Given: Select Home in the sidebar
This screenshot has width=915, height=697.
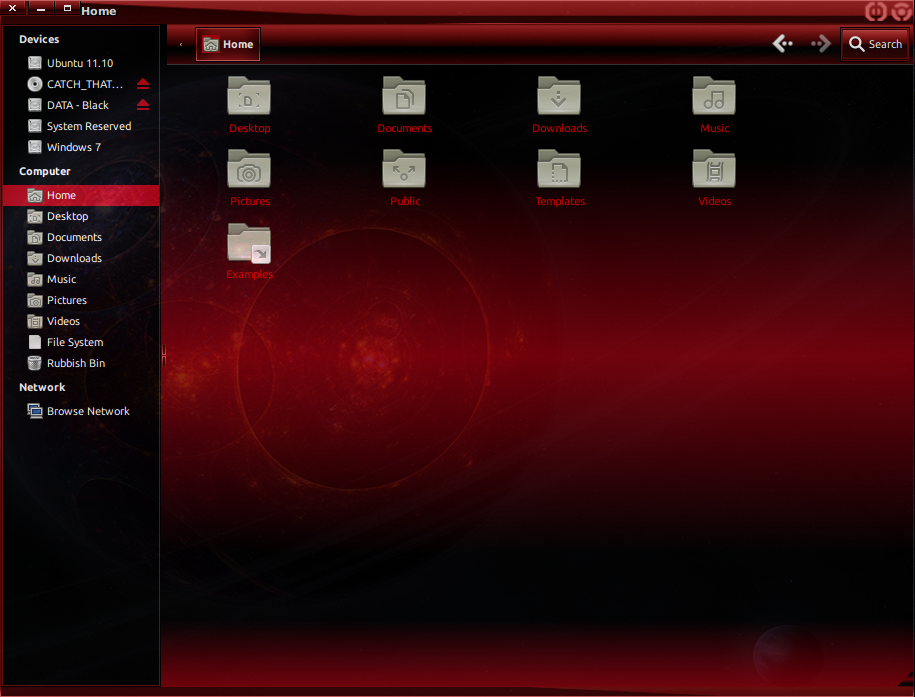Looking at the screenshot, I should [81, 195].
